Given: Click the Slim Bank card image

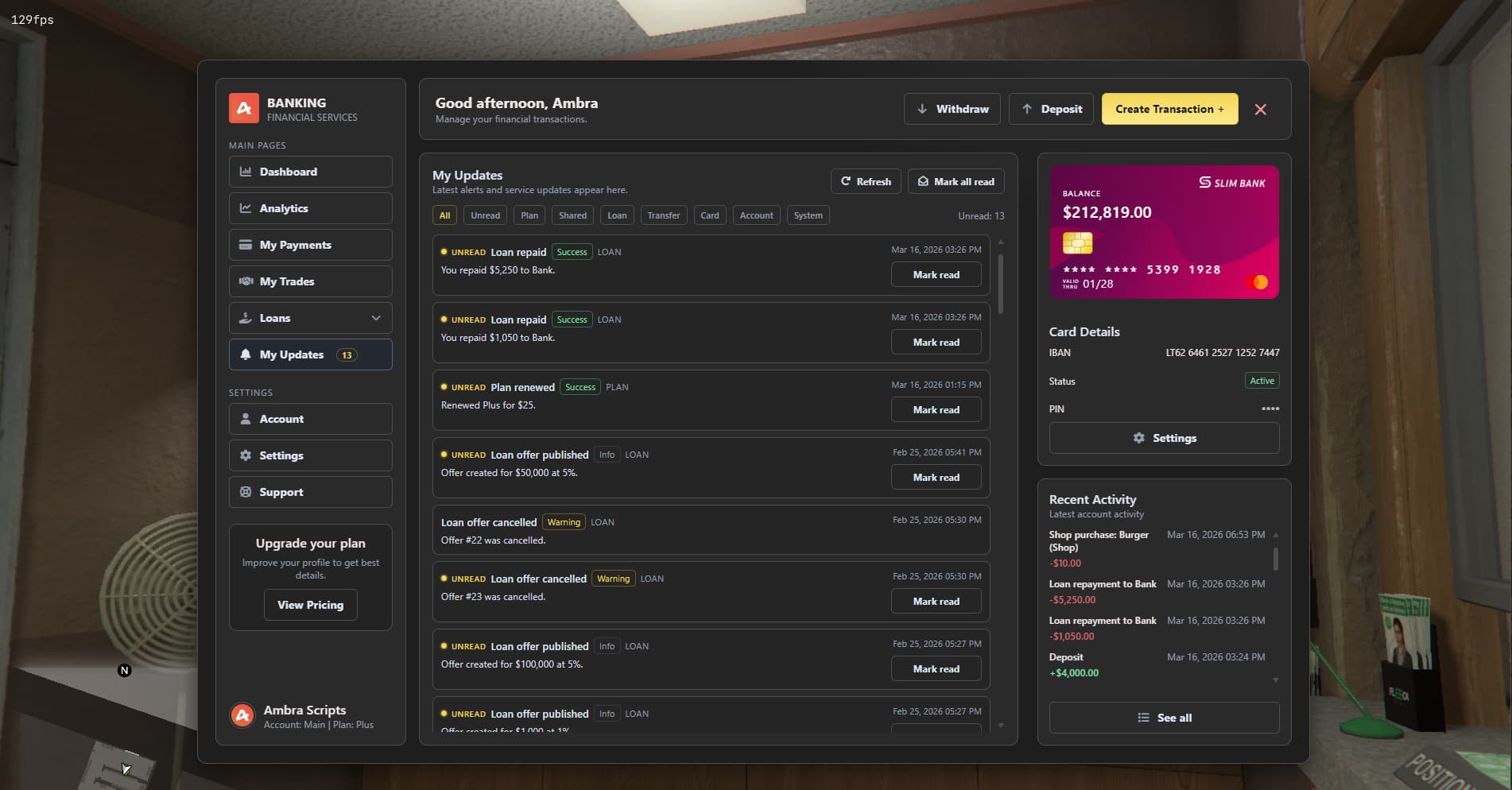Looking at the screenshot, I should click(x=1164, y=232).
